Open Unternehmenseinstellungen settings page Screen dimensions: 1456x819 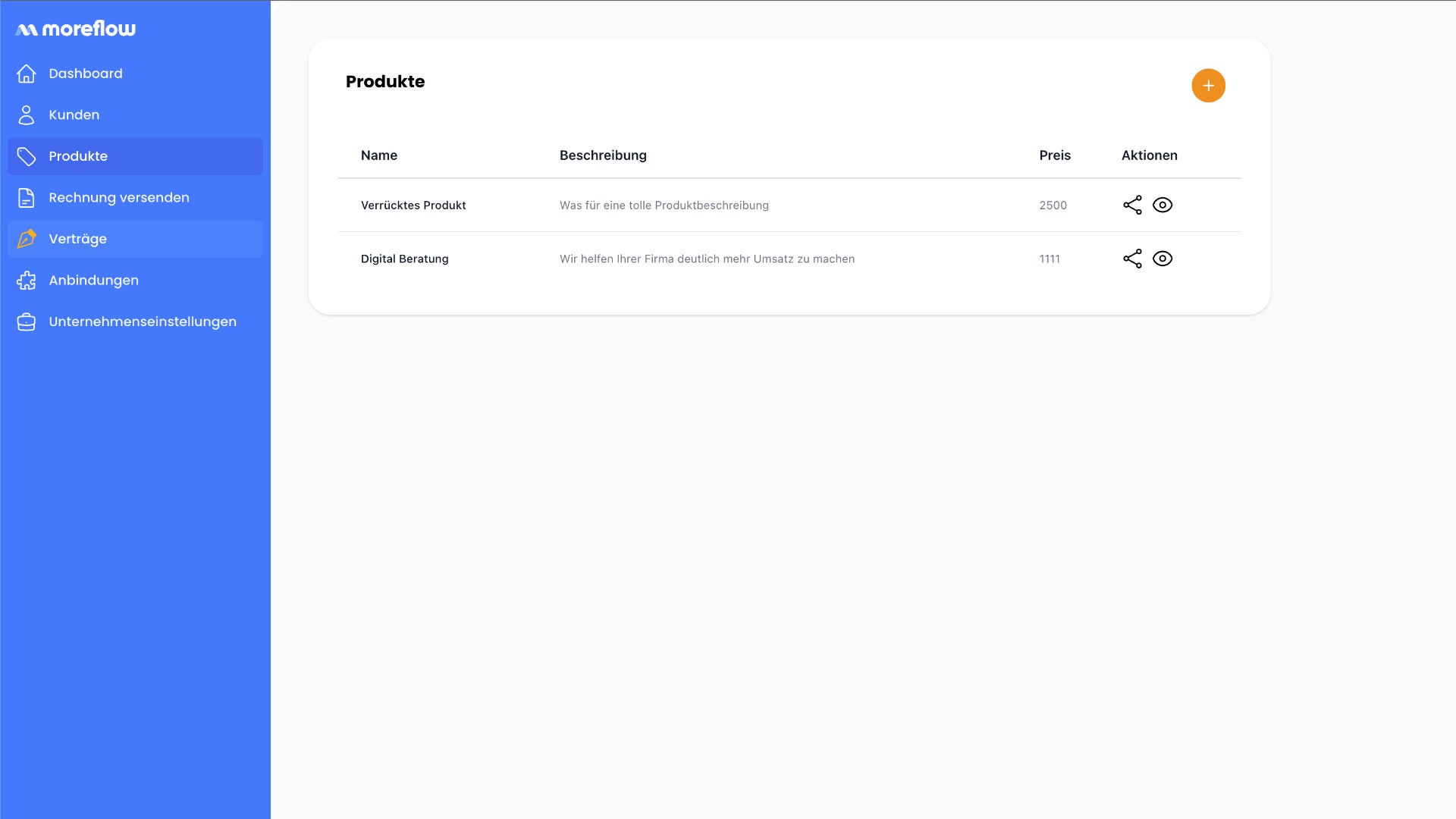pyautogui.click(x=143, y=322)
